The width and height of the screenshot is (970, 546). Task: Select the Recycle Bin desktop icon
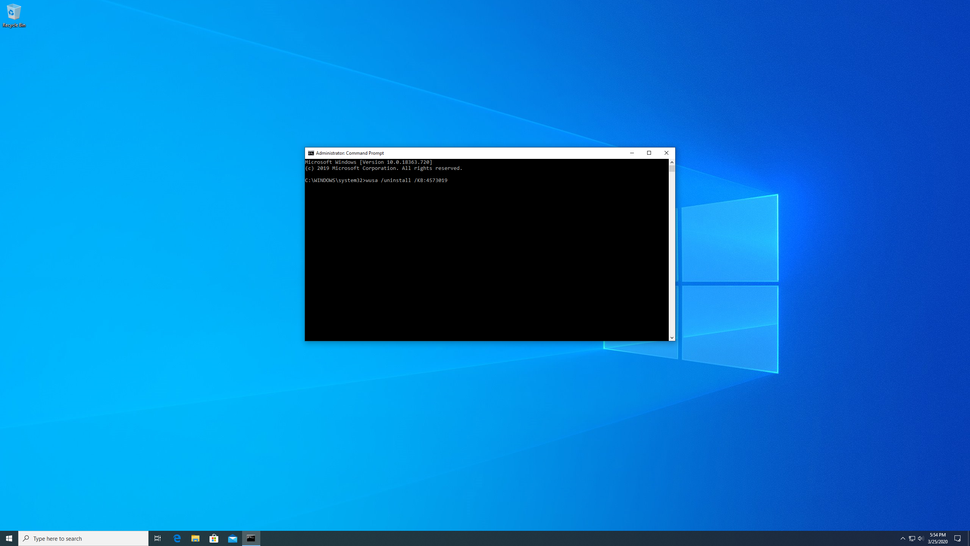(14, 15)
